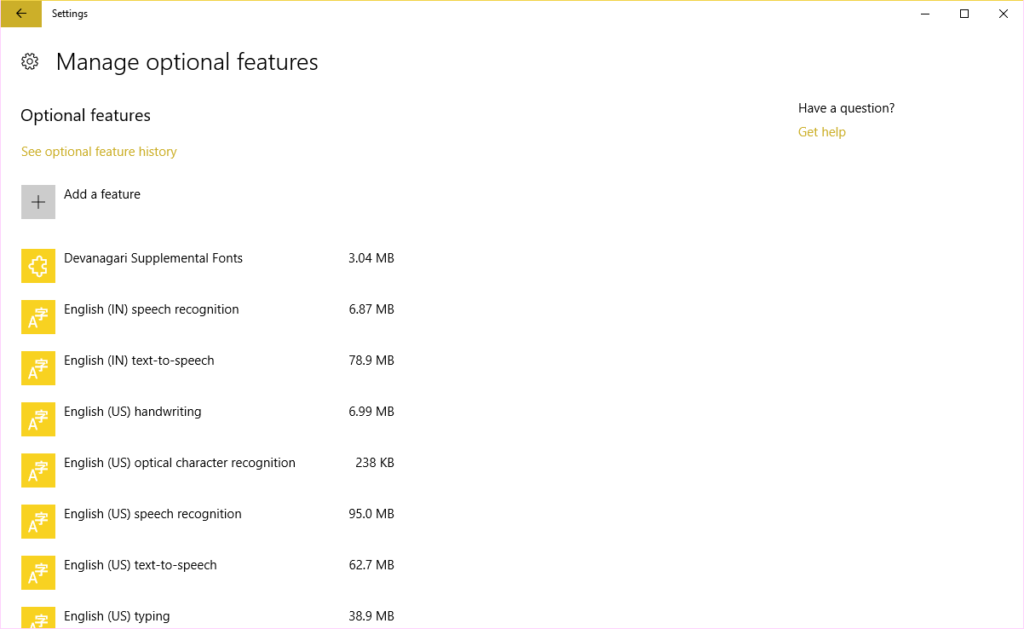Open See optional feature history link

coord(99,152)
